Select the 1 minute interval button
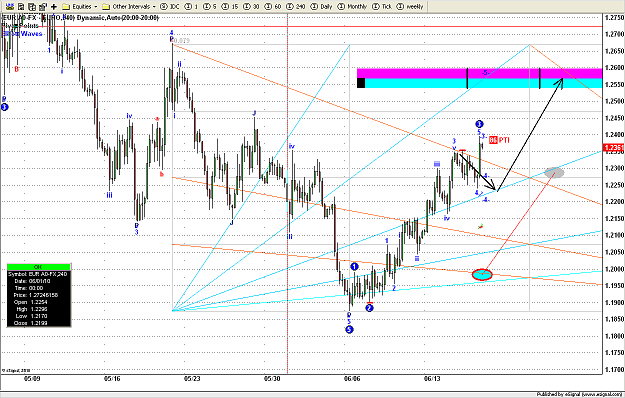The width and height of the screenshot is (625, 398). click(192, 6)
